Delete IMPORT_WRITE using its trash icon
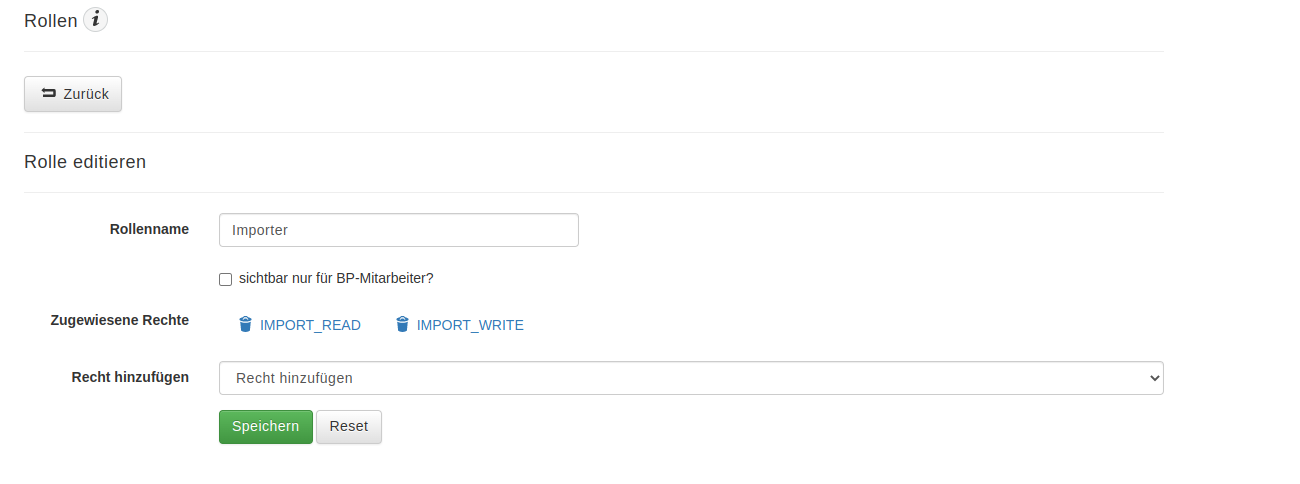This screenshot has width=1300, height=484. point(402,324)
